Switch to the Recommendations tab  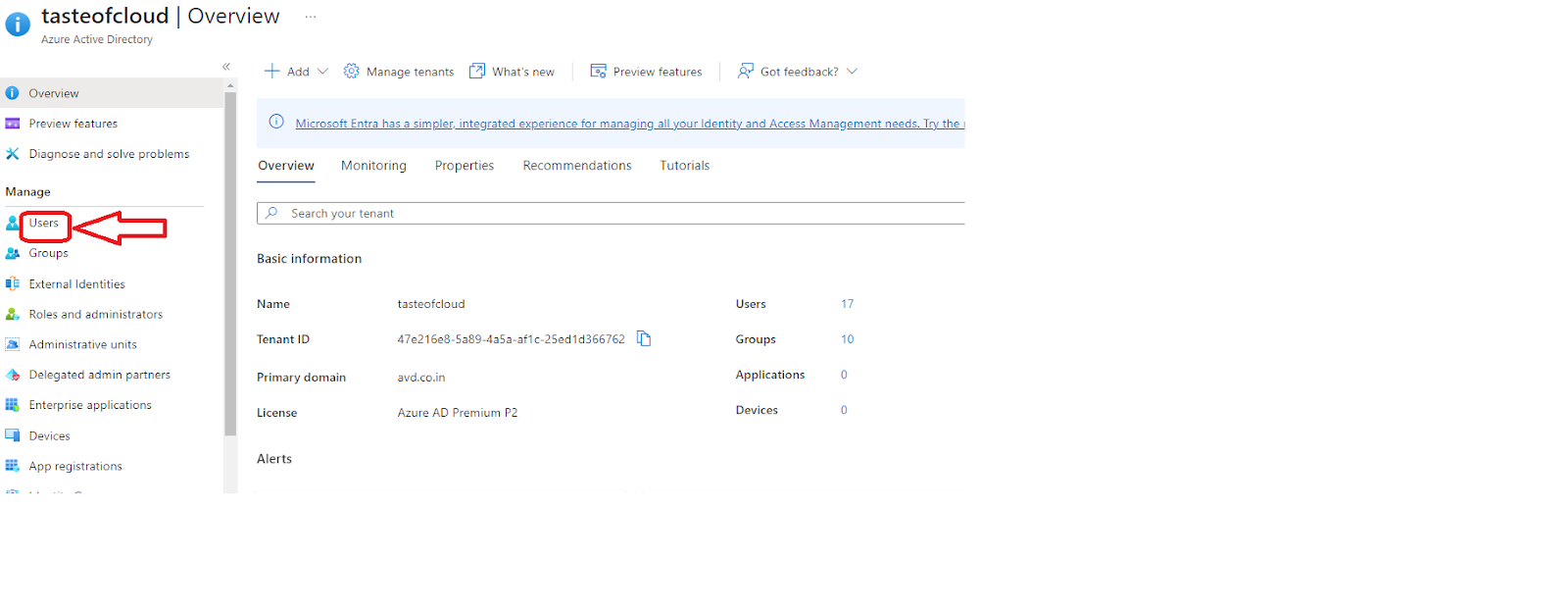[577, 166]
